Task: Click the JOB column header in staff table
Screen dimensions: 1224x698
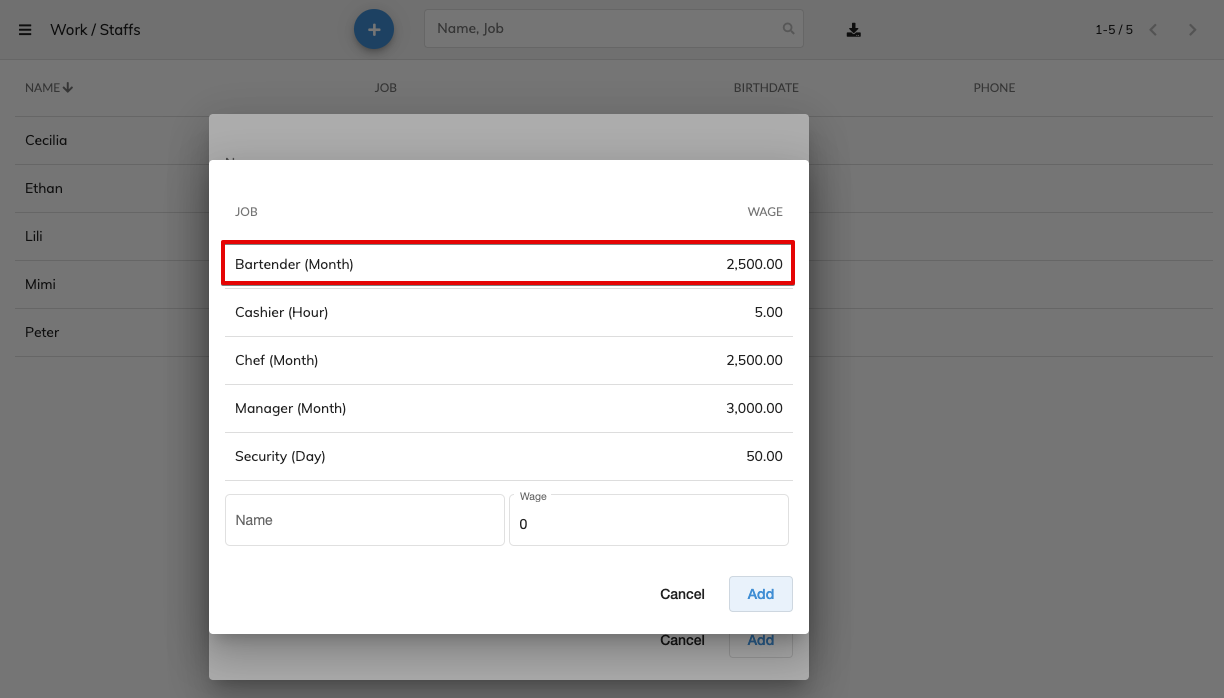Action: click(385, 88)
